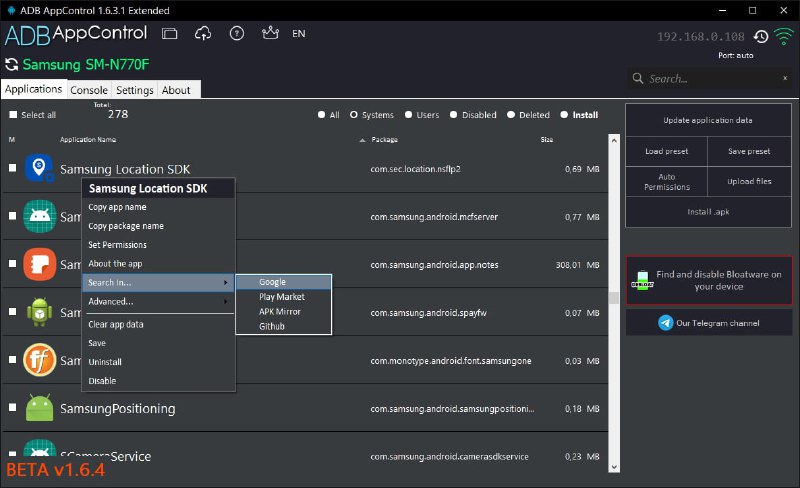
Task: Click the crown icon in the header
Action: click(x=270, y=33)
